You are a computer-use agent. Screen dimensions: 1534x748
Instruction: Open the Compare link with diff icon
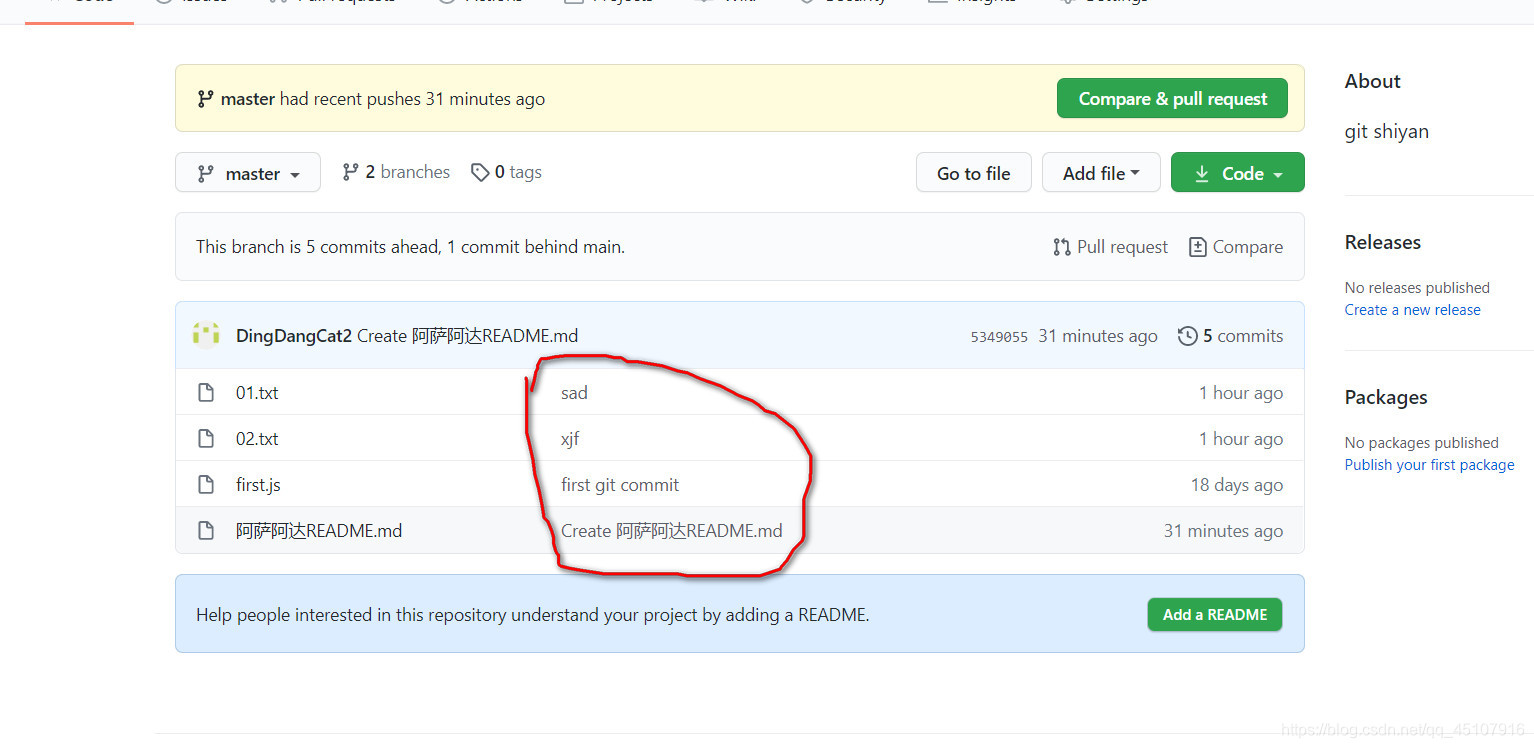pos(1236,247)
